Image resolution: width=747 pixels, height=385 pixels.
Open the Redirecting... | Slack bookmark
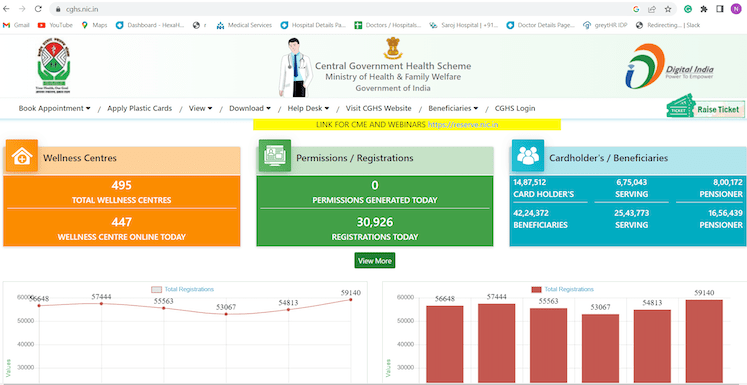coord(668,25)
